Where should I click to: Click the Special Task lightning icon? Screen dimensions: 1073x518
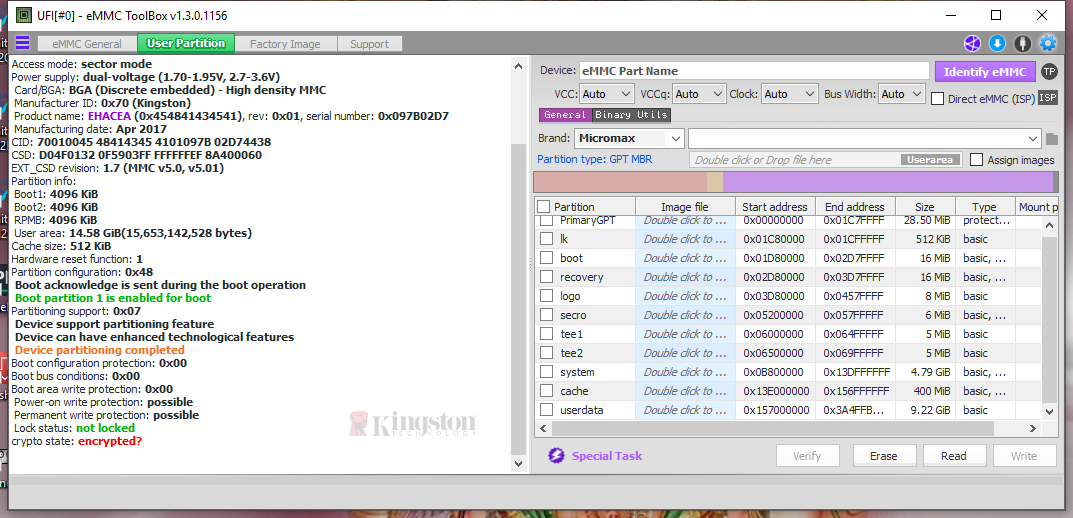point(556,456)
